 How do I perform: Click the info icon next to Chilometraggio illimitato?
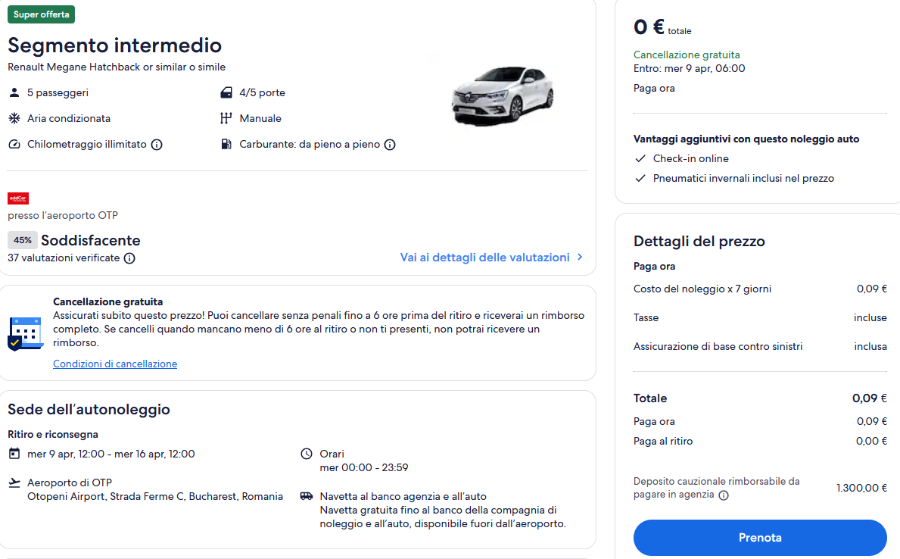157,145
